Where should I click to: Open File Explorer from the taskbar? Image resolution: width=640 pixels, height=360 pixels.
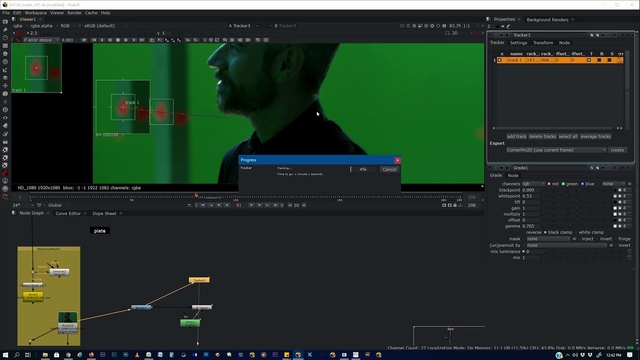pos(45,355)
